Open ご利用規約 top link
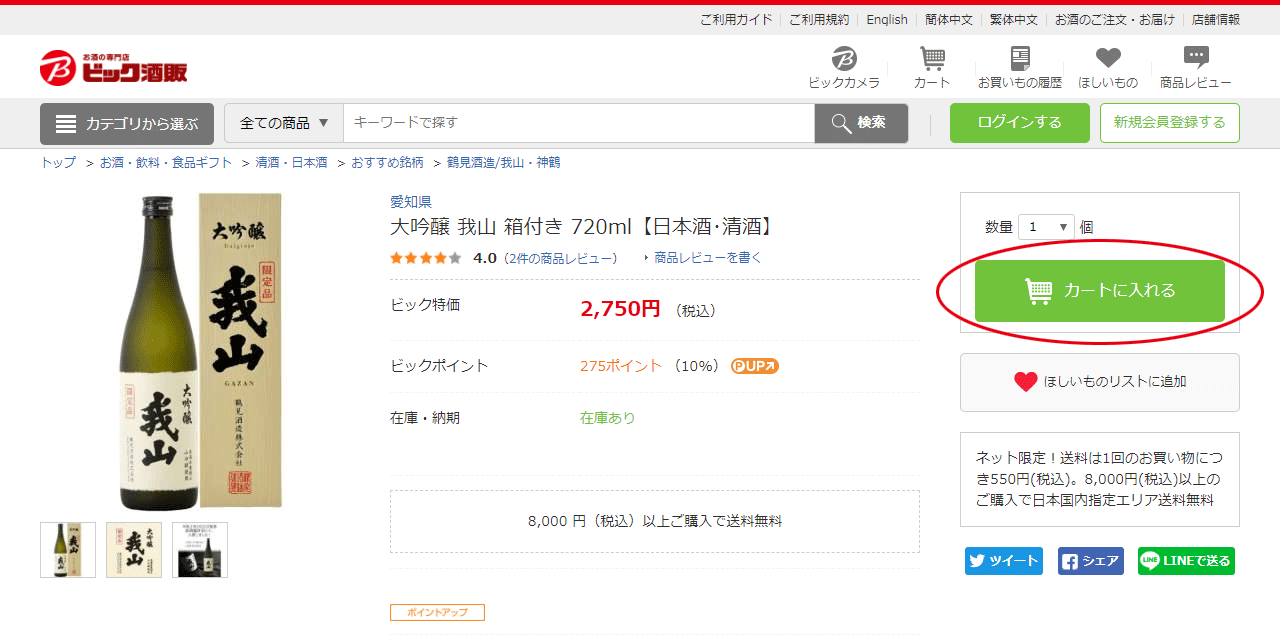The image size is (1280, 643). (819, 20)
